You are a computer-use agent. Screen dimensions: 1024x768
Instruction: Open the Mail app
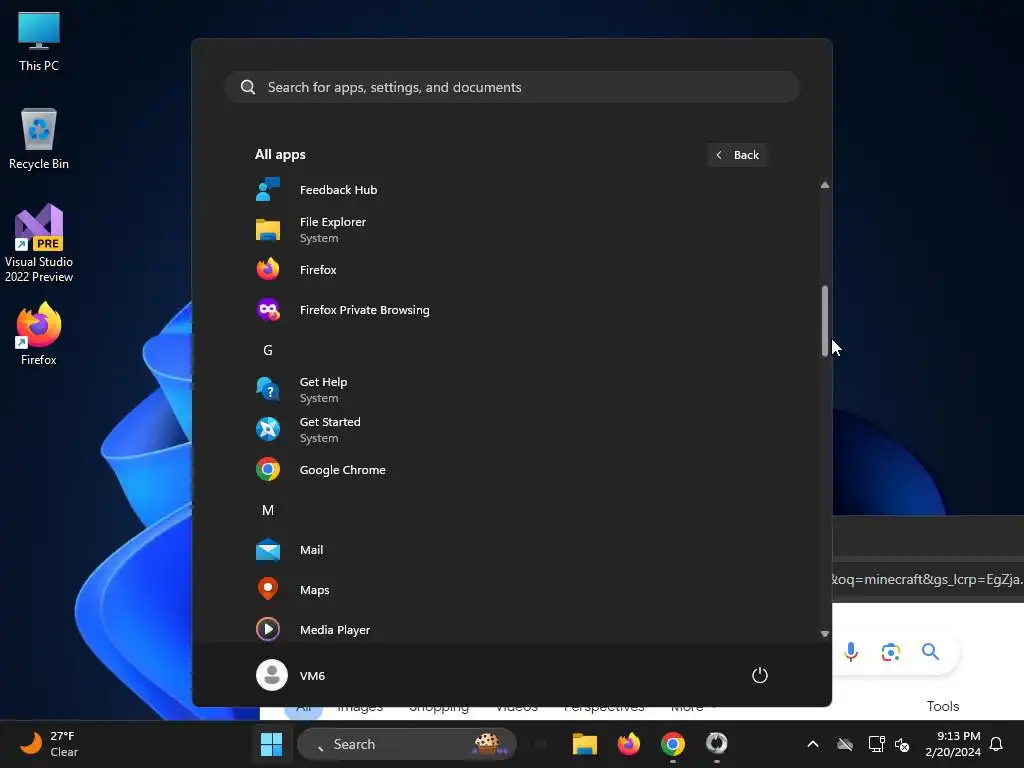(x=511, y=550)
